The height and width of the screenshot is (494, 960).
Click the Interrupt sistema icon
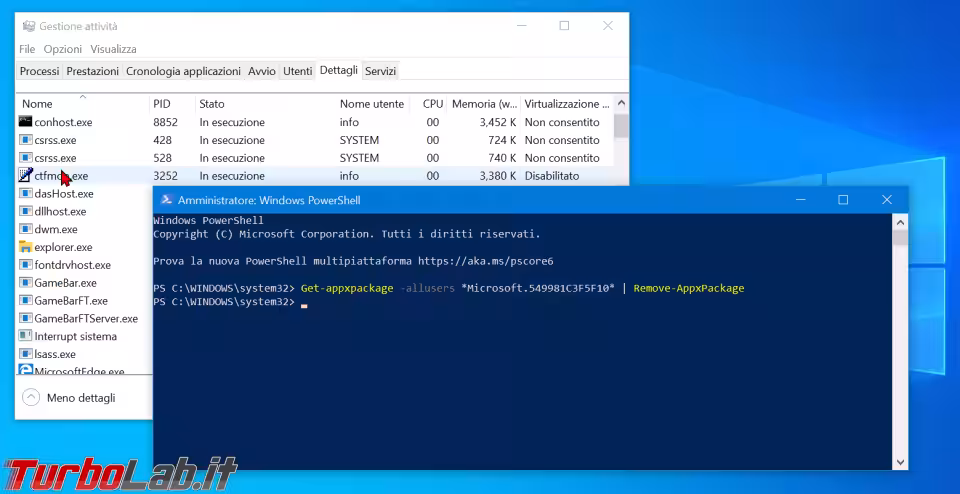click(25, 336)
